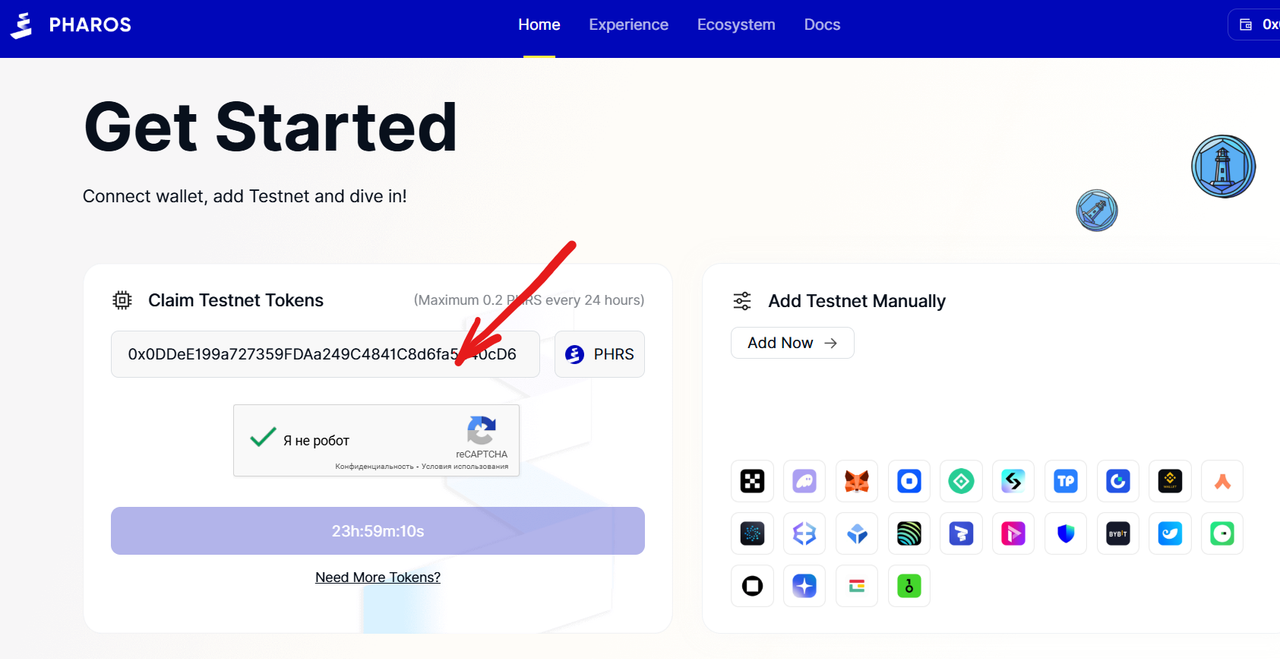Select the OKX wallet icon
The width and height of the screenshot is (1280, 659).
752,482
